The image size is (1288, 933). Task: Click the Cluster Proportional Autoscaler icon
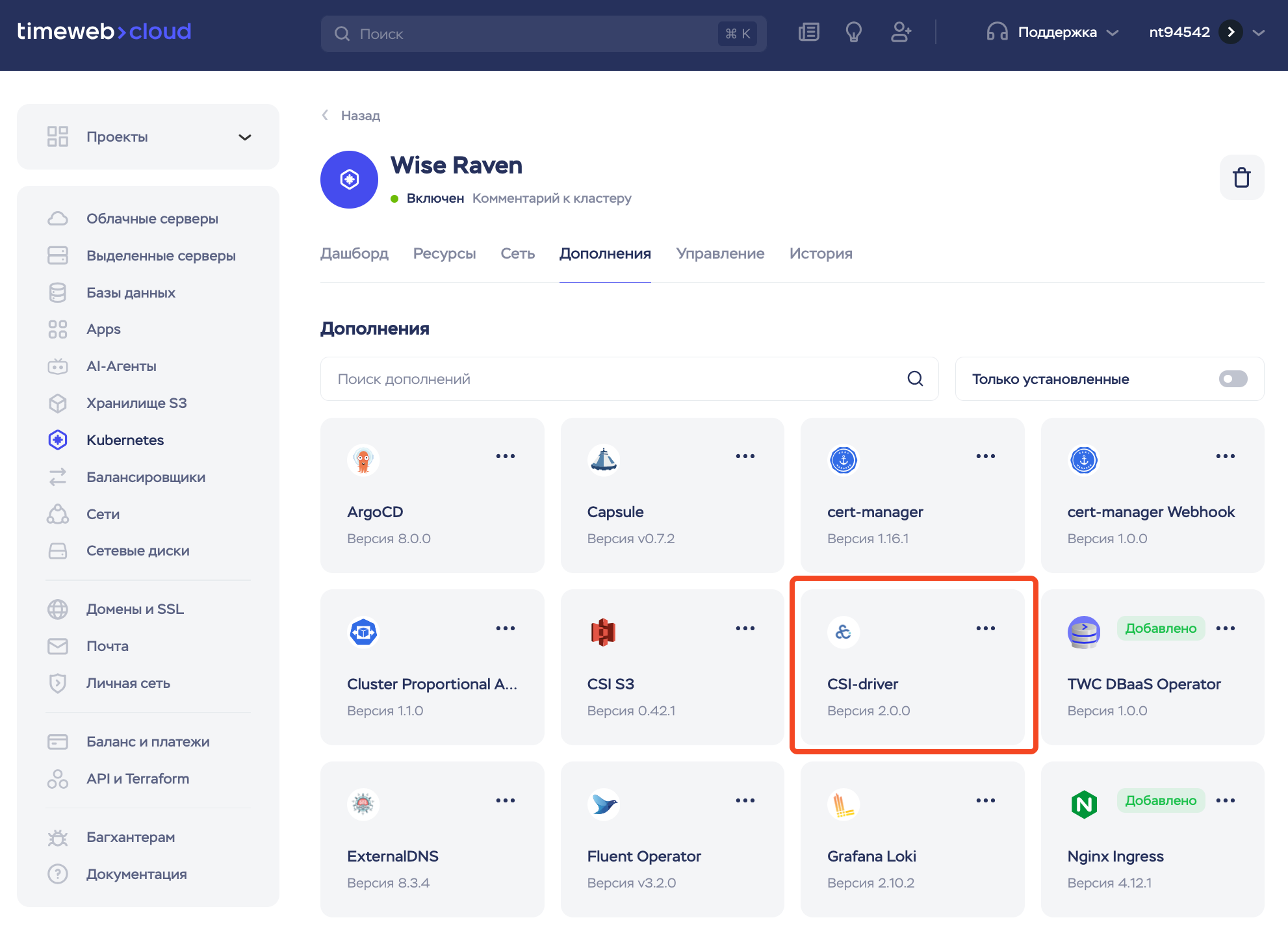click(363, 632)
